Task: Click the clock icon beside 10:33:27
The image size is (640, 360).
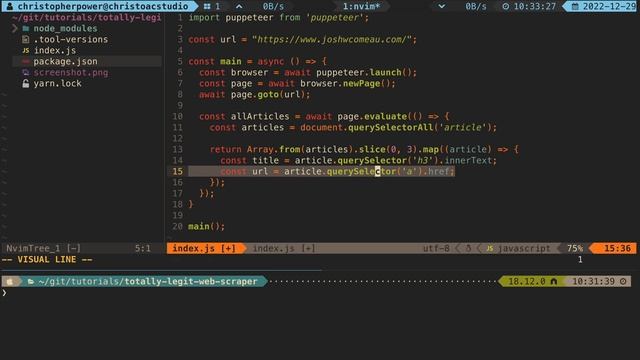Action: pyautogui.click(x=506, y=6)
